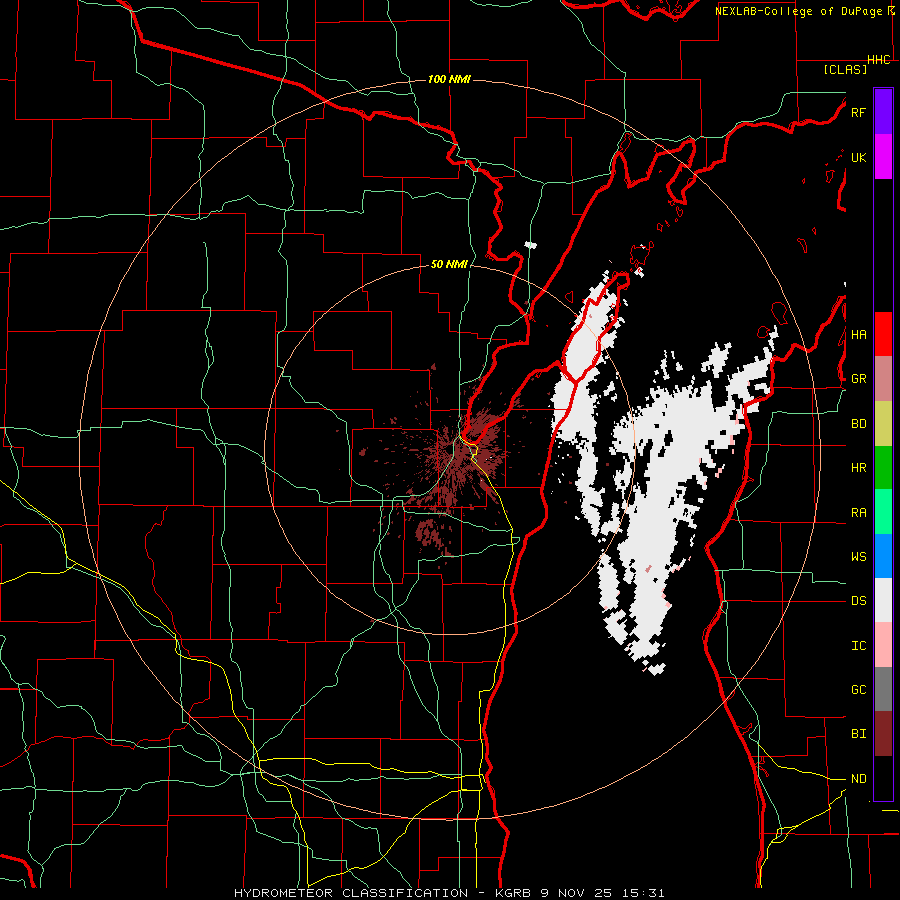Click the 'RA' legend label
The image size is (900, 900).
point(858,513)
